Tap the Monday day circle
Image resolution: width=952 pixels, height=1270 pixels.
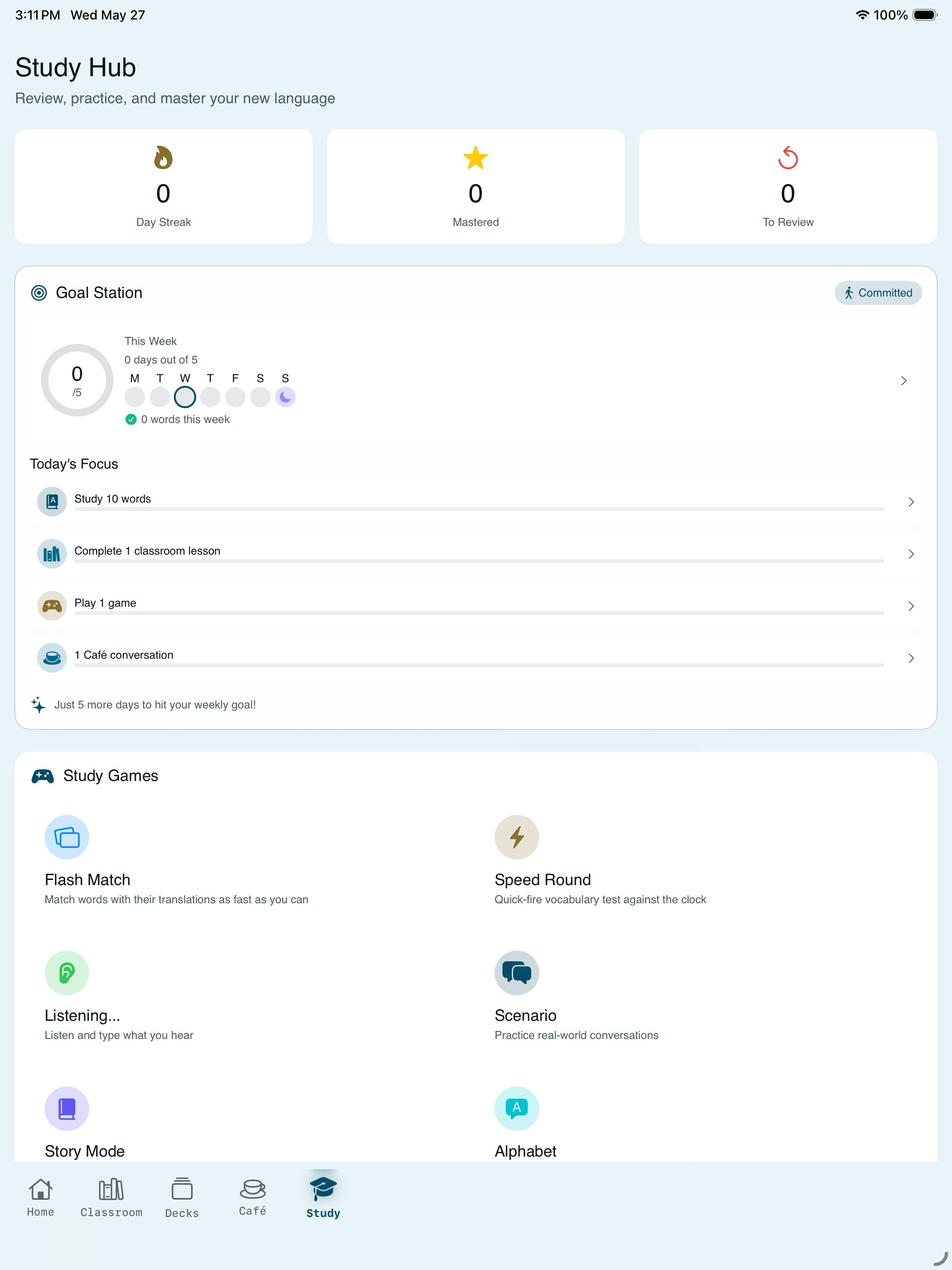135,397
